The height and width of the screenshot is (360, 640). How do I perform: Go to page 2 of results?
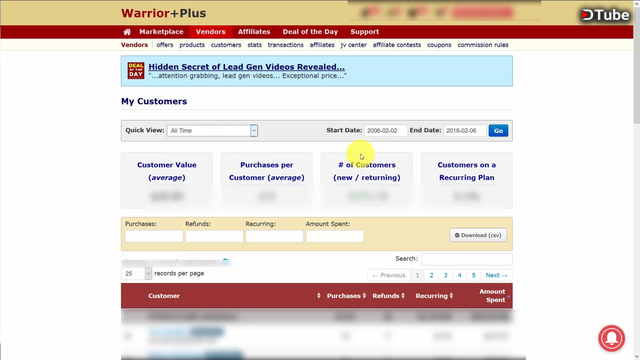431,275
